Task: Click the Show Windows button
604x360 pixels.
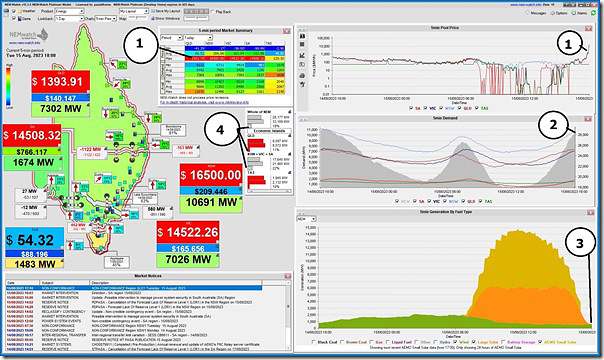Action: 166,18
